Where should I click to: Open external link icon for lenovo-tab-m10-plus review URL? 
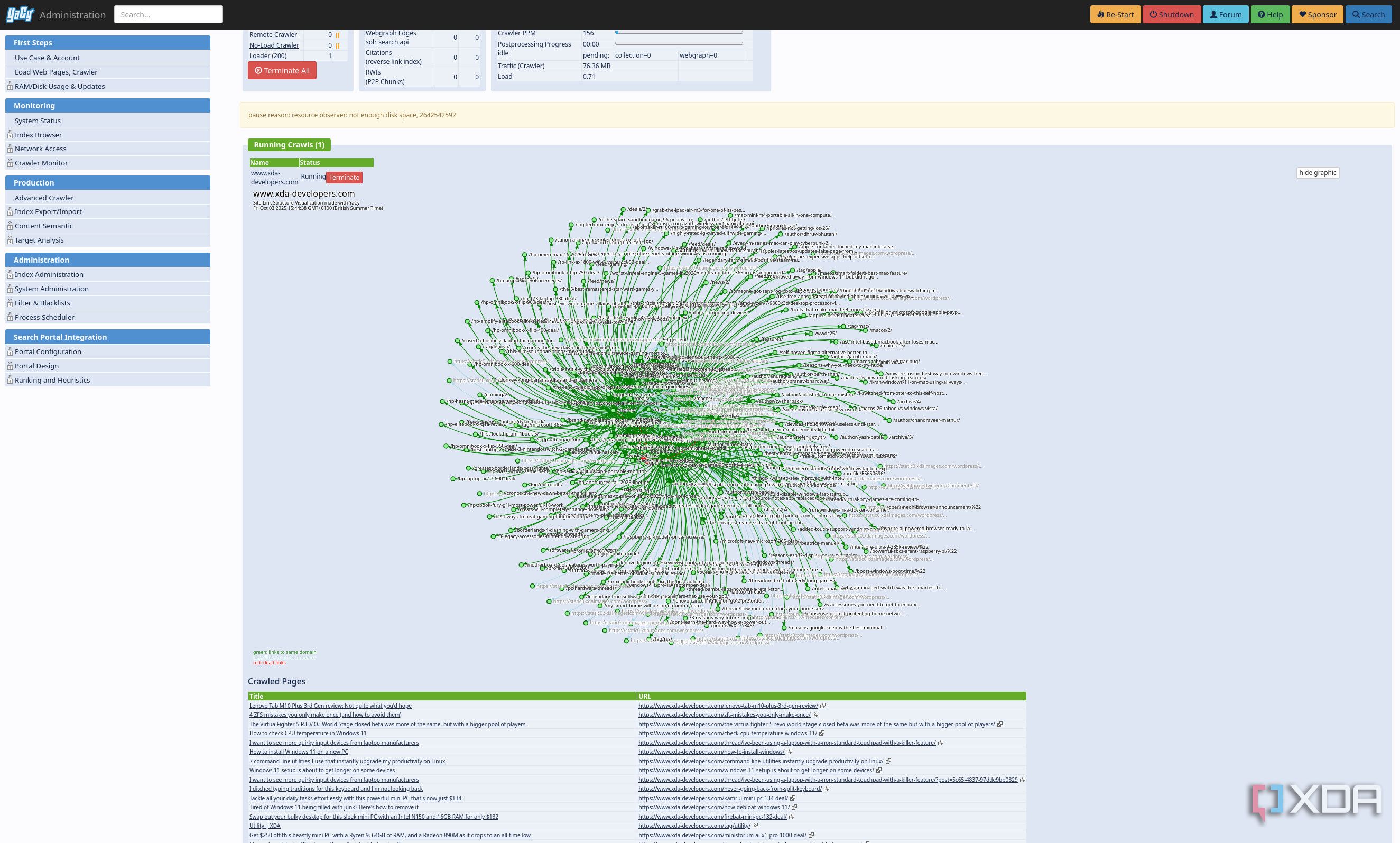pyautogui.click(x=822, y=706)
